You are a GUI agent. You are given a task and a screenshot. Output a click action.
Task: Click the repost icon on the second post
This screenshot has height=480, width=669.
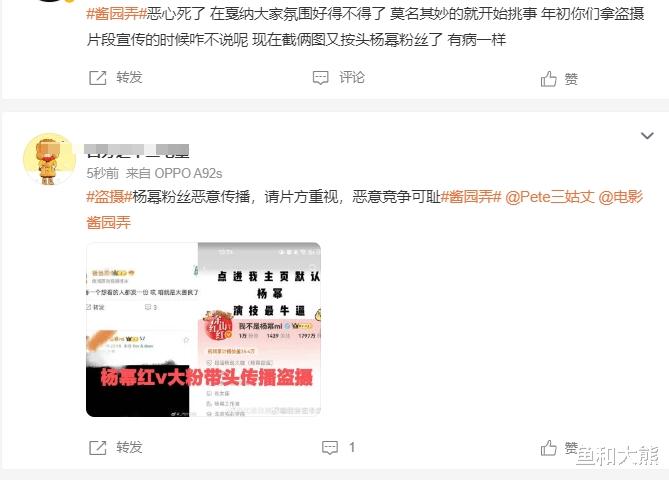pyautogui.click(x=98, y=448)
